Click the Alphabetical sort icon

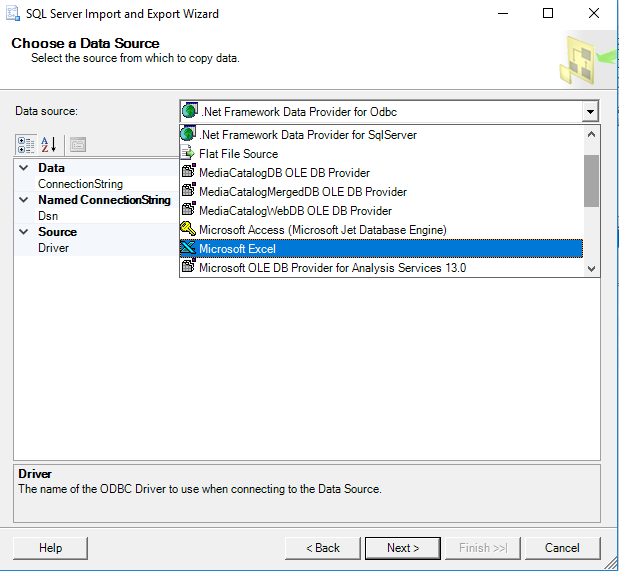click(49, 145)
